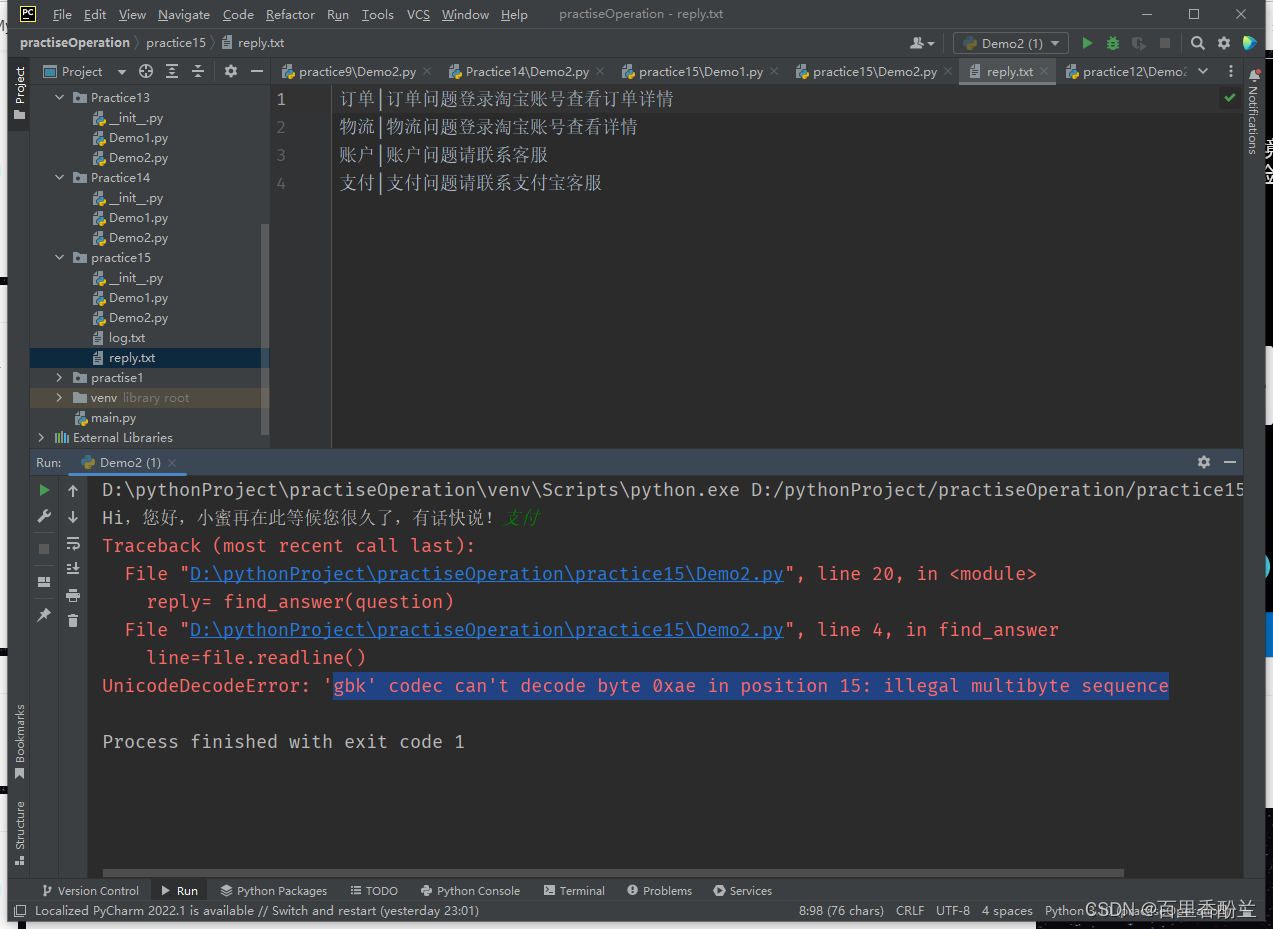Open the File menu
1273x929 pixels.
(x=62, y=14)
